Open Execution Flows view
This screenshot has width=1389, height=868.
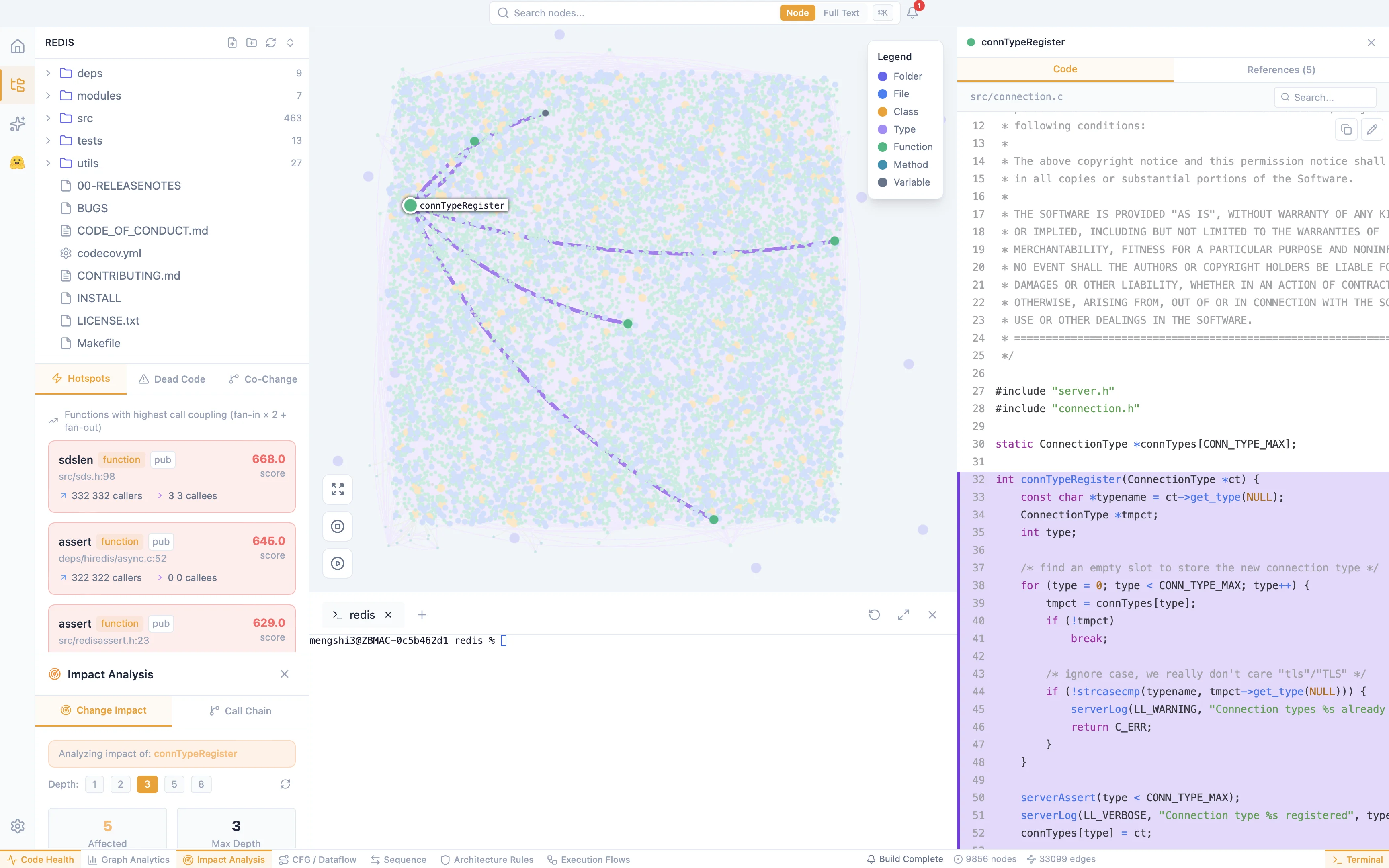pyautogui.click(x=588, y=860)
